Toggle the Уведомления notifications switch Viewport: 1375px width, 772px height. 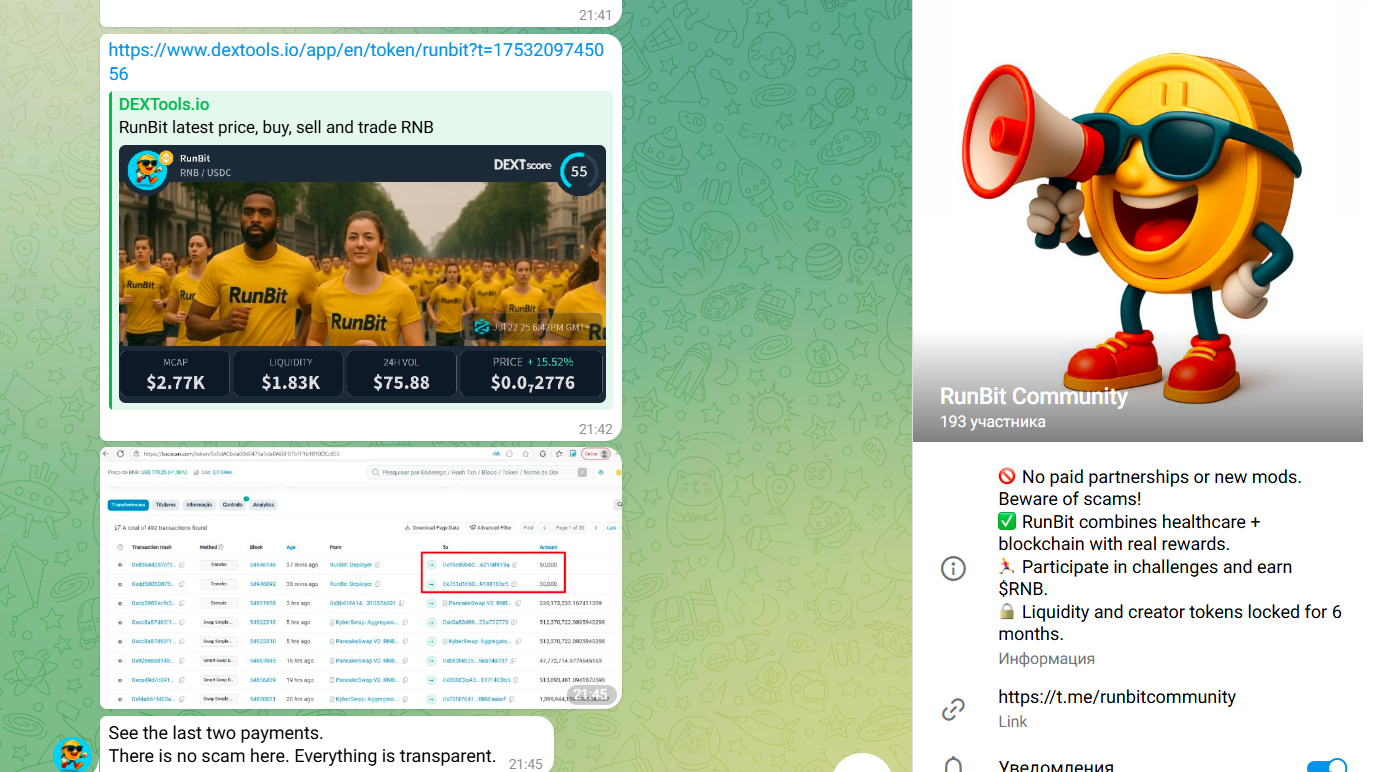point(1327,767)
